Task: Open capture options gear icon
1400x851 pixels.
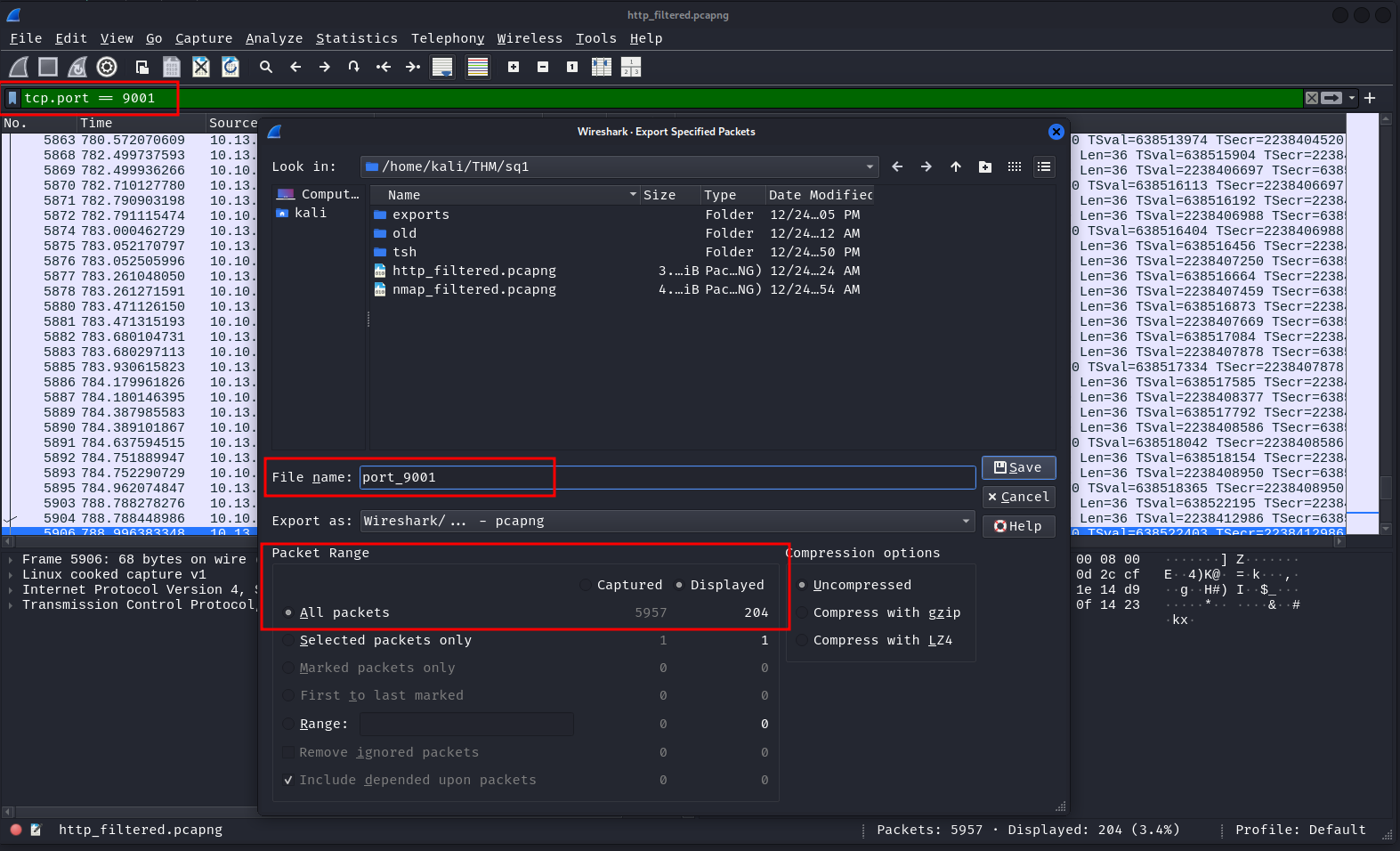Action: point(107,67)
